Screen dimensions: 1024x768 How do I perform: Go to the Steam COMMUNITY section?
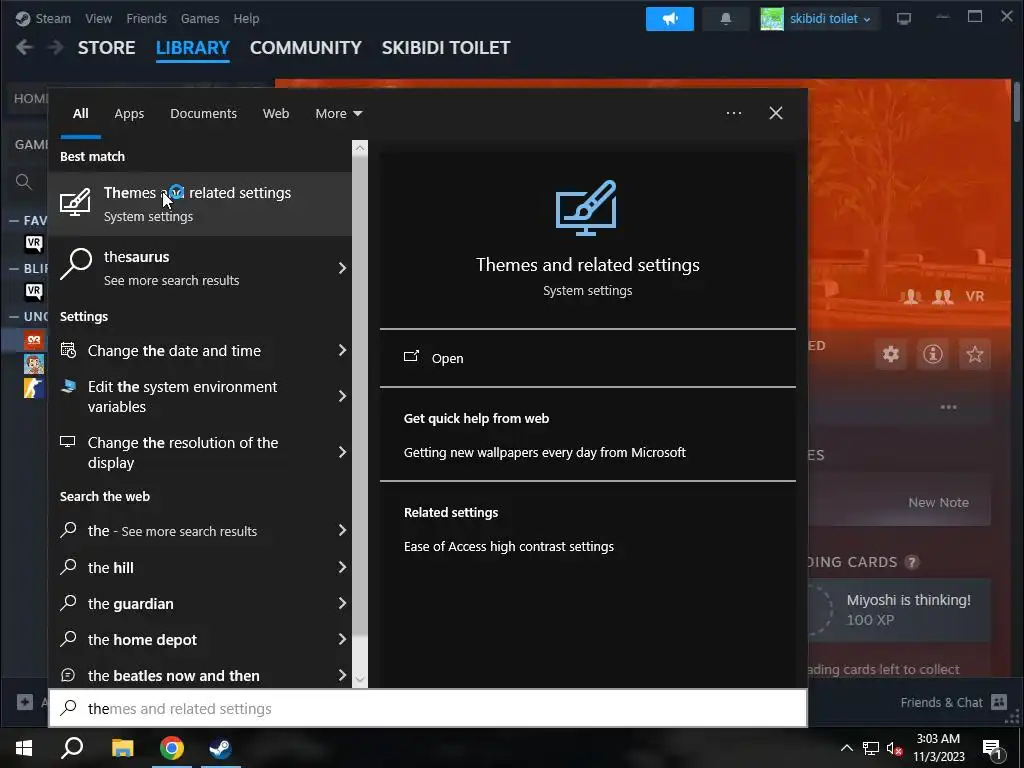click(x=306, y=48)
